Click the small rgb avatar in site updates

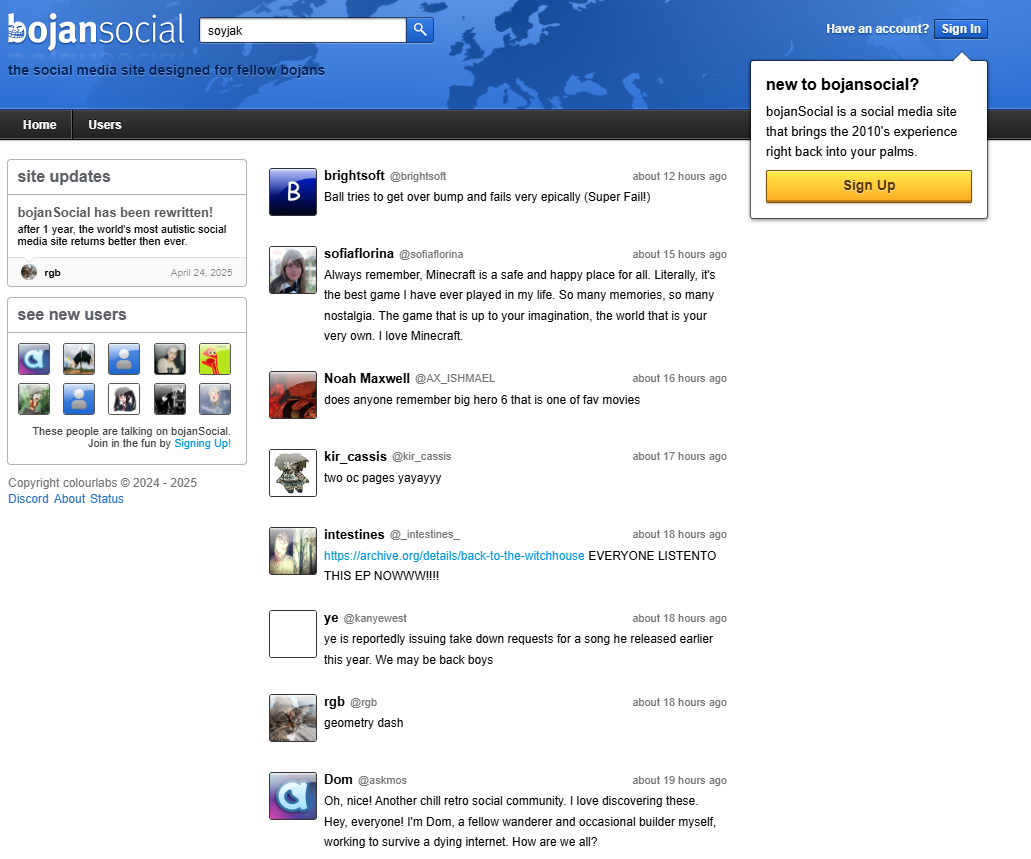29,272
